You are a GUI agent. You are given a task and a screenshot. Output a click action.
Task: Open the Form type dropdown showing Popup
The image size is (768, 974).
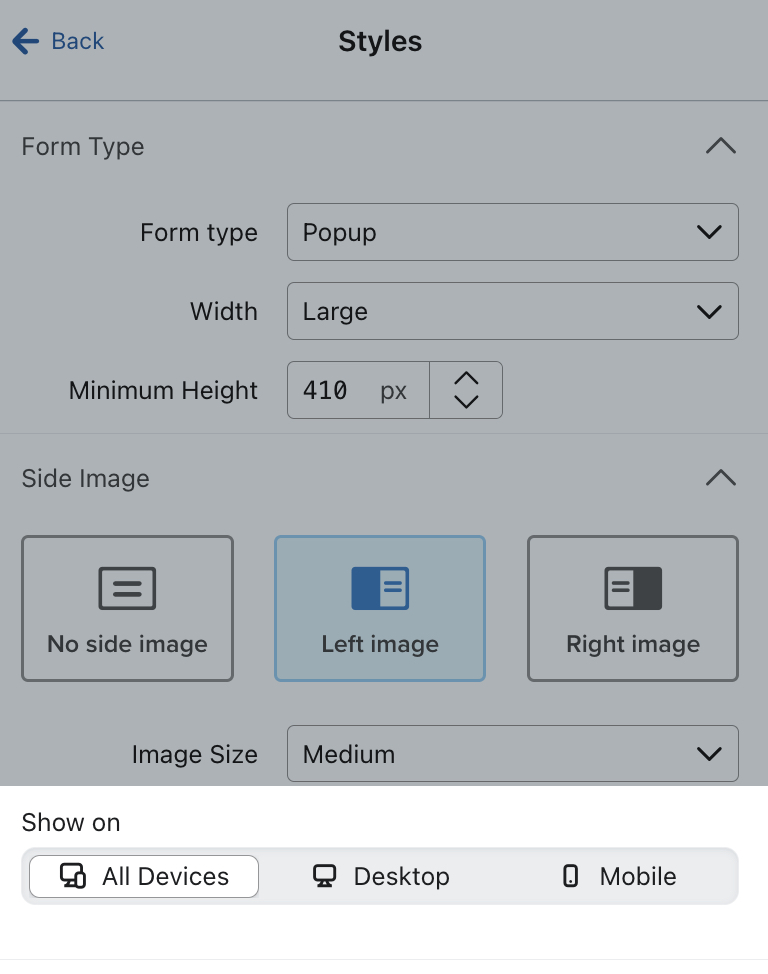coord(513,232)
